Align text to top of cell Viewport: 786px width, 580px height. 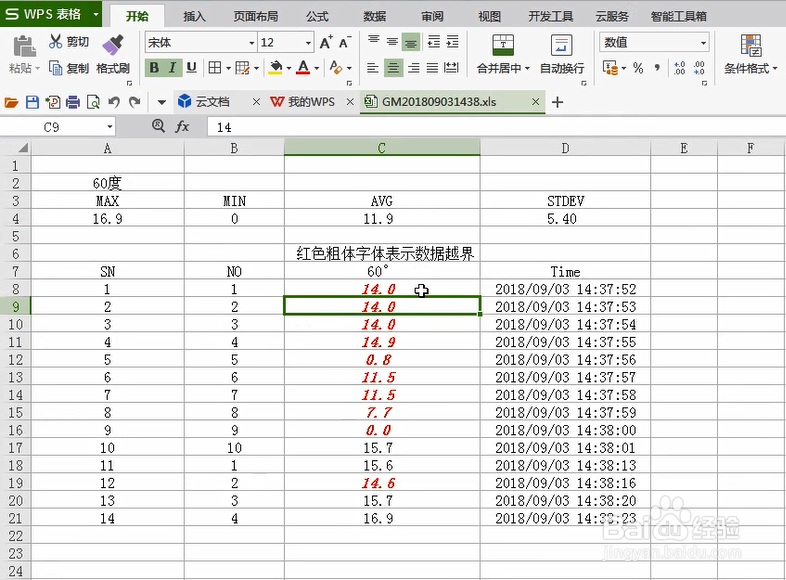373,42
